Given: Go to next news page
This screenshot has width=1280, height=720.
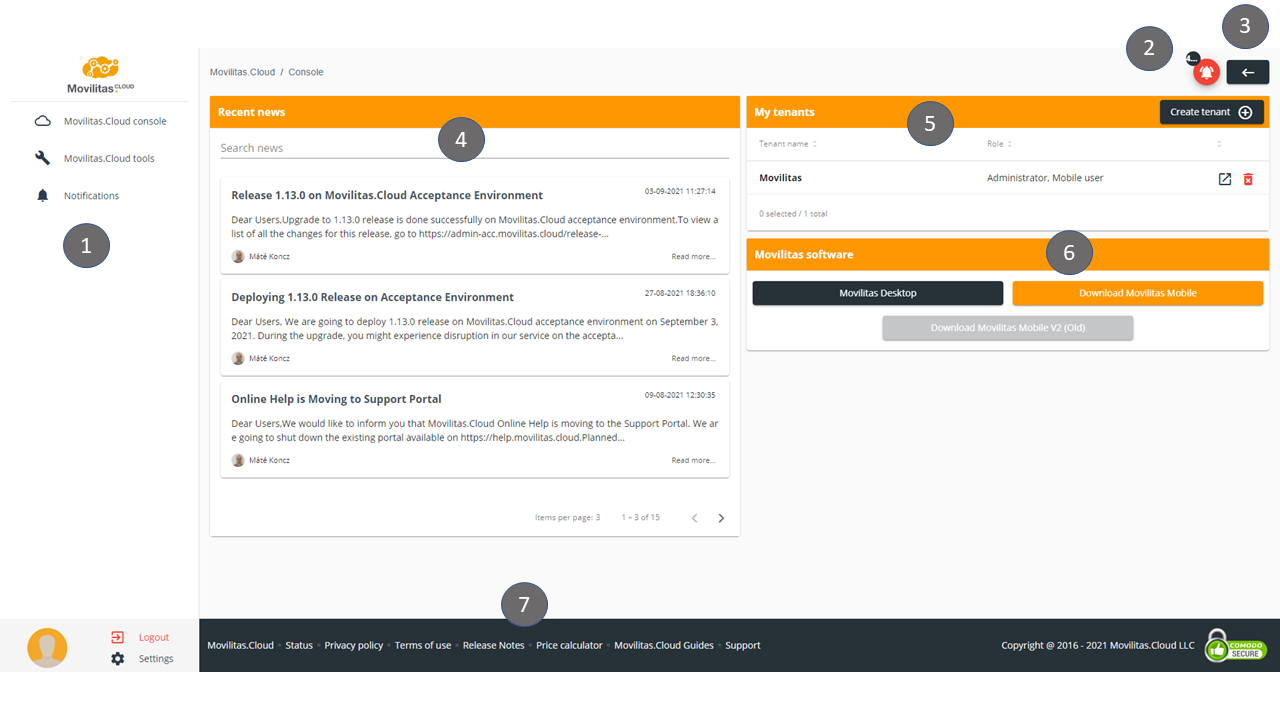Looking at the screenshot, I should coord(721,518).
